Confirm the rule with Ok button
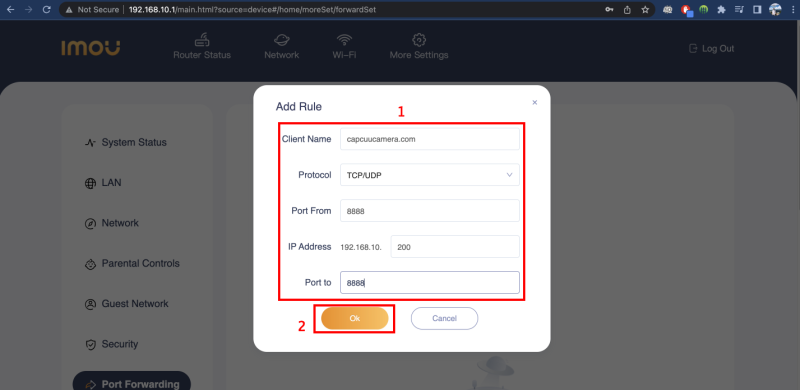 point(355,319)
